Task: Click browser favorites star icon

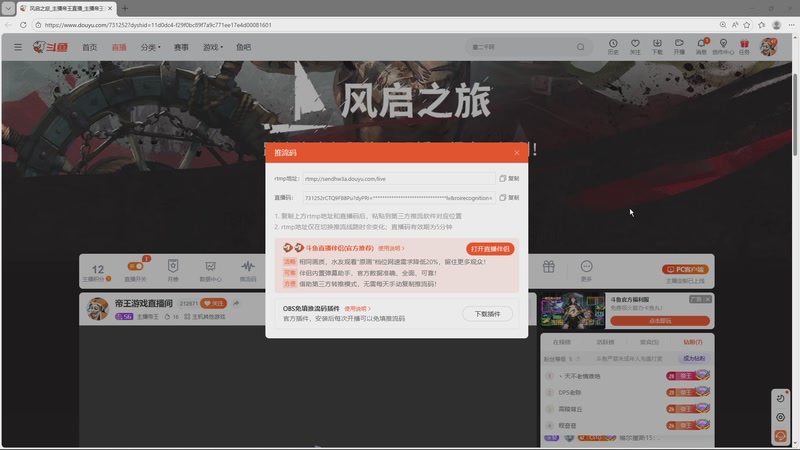Action: [x=747, y=24]
